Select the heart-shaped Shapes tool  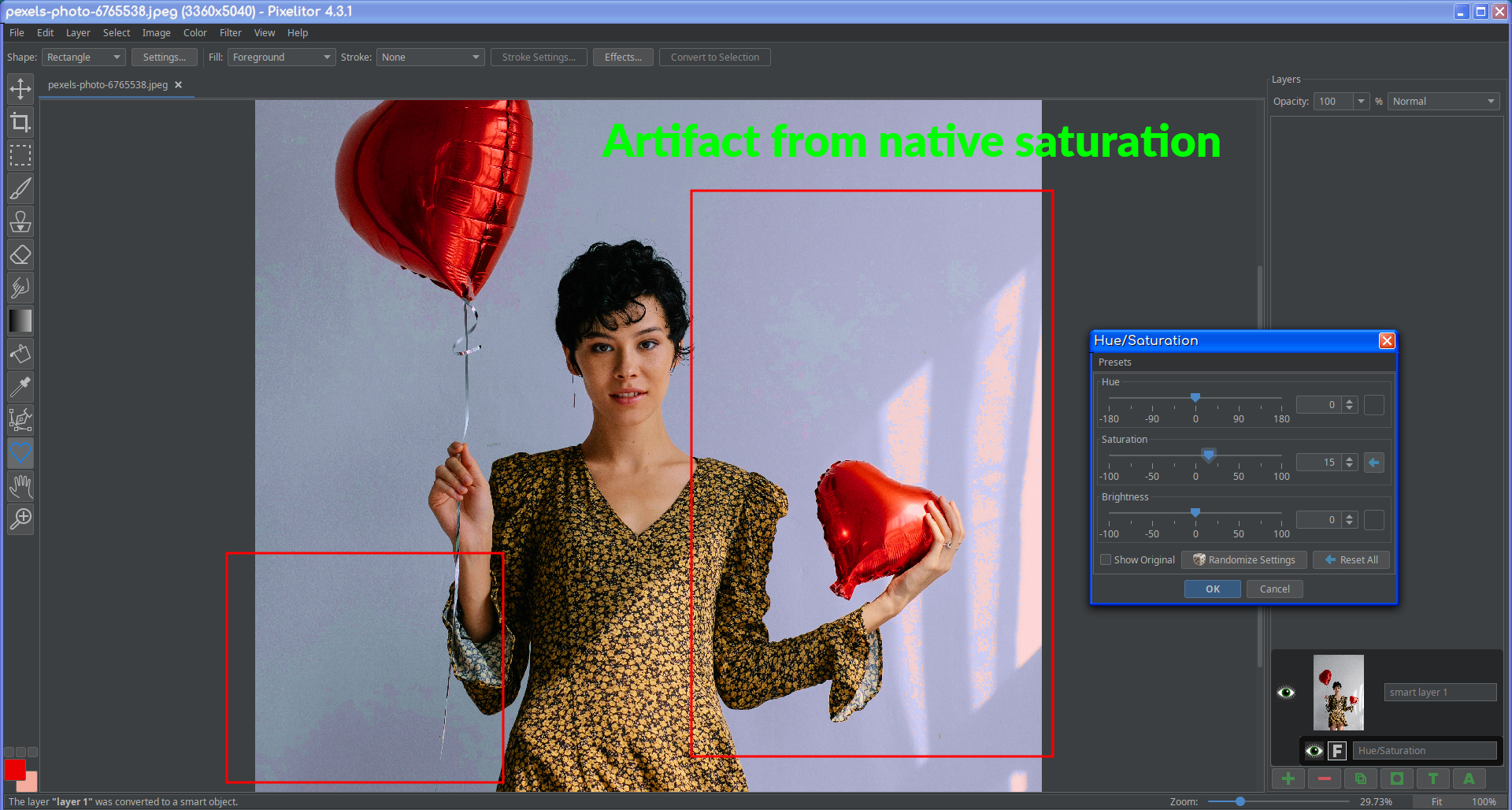(20, 453)
